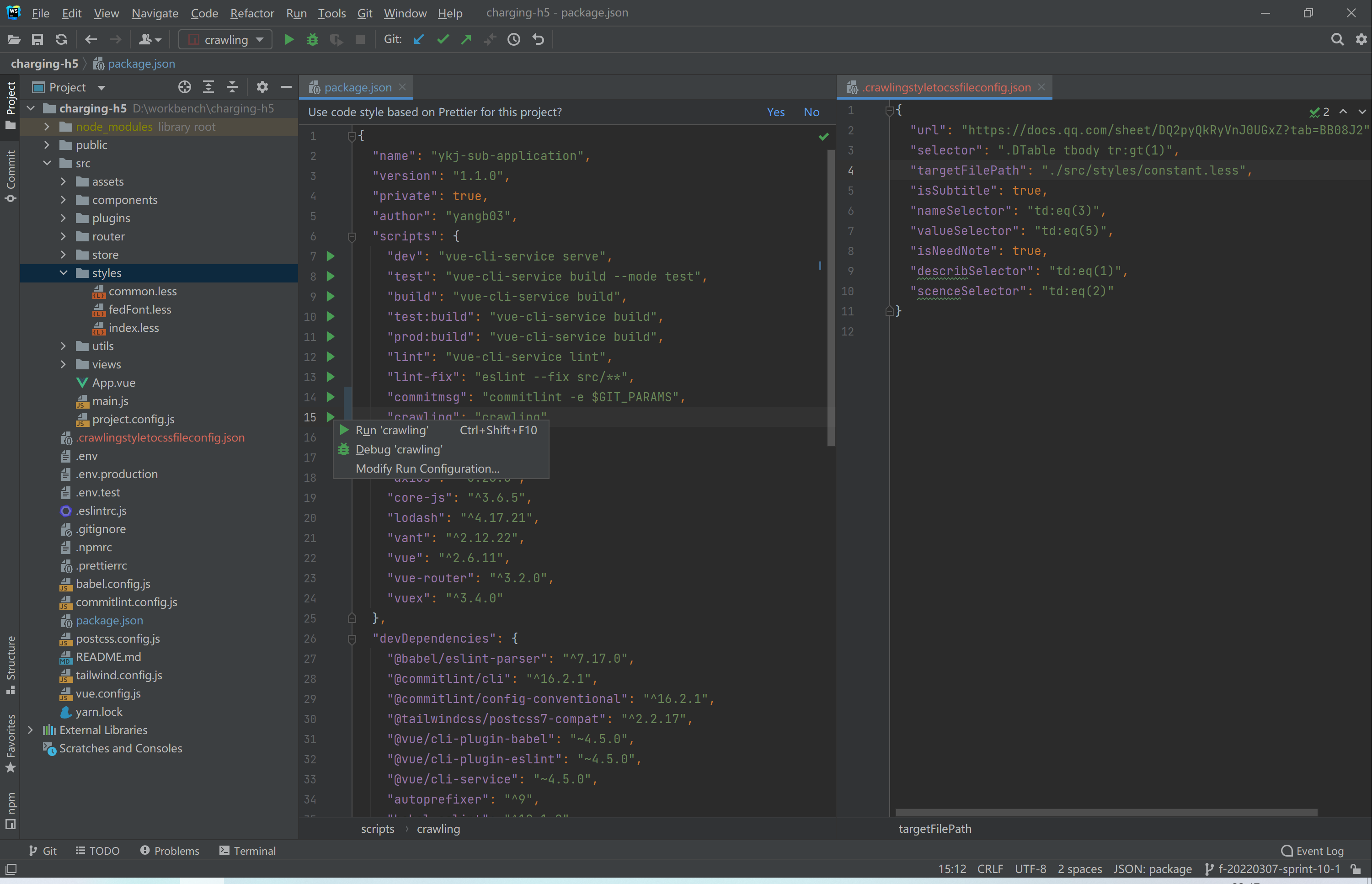Click the Git Commit checkmark icon
Screen dimensions: 1372x884
(443, 40)
